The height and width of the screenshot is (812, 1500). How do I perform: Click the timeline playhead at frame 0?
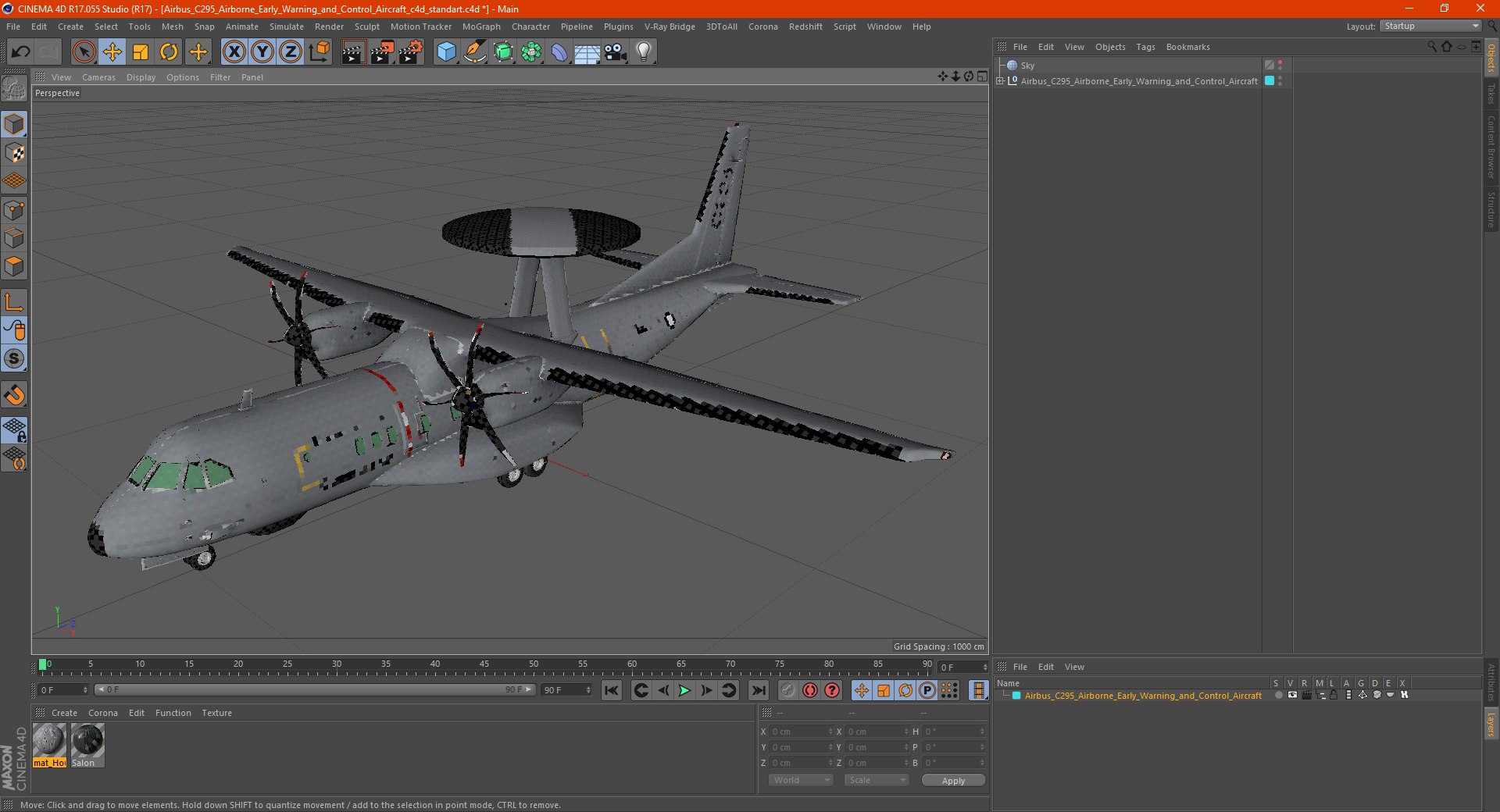point(43,665)
